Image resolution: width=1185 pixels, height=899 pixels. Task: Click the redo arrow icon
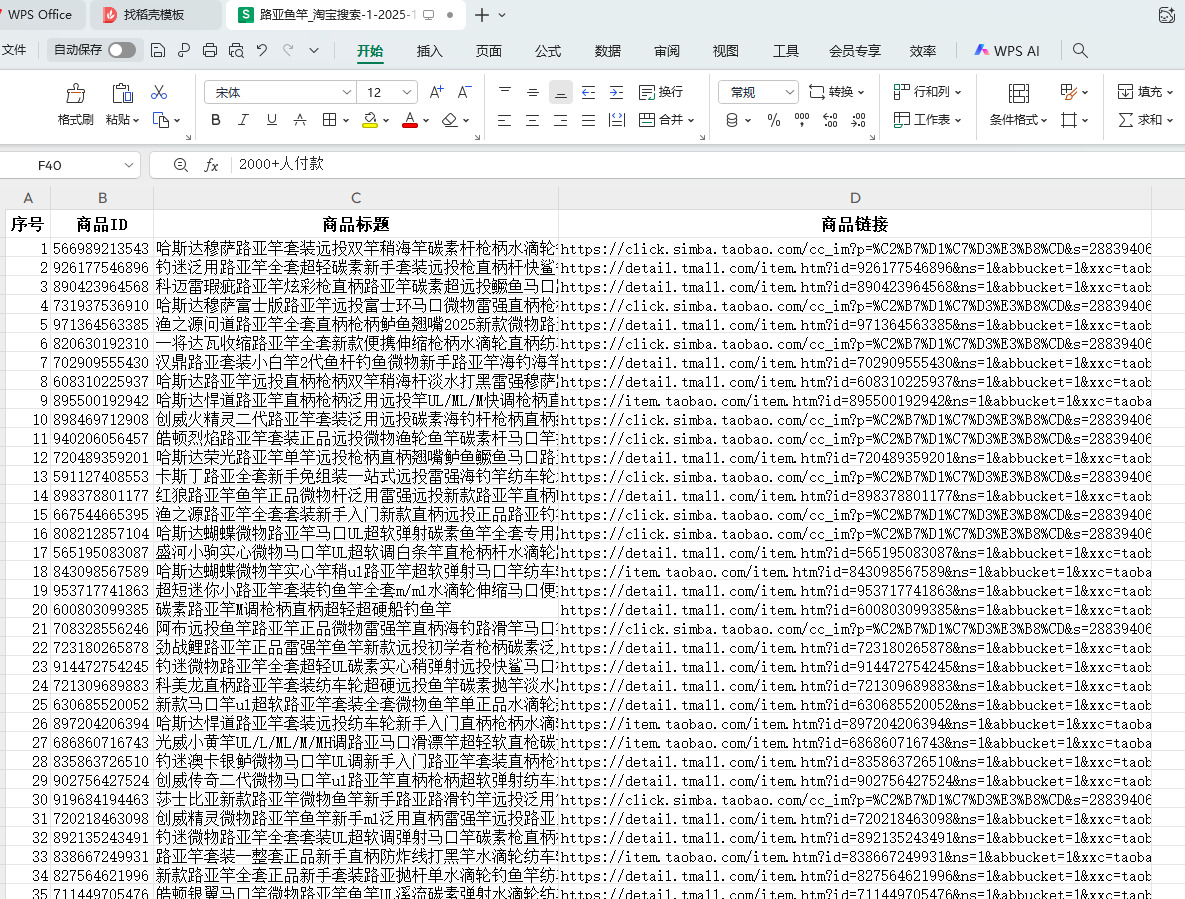(x=288, y=51)
